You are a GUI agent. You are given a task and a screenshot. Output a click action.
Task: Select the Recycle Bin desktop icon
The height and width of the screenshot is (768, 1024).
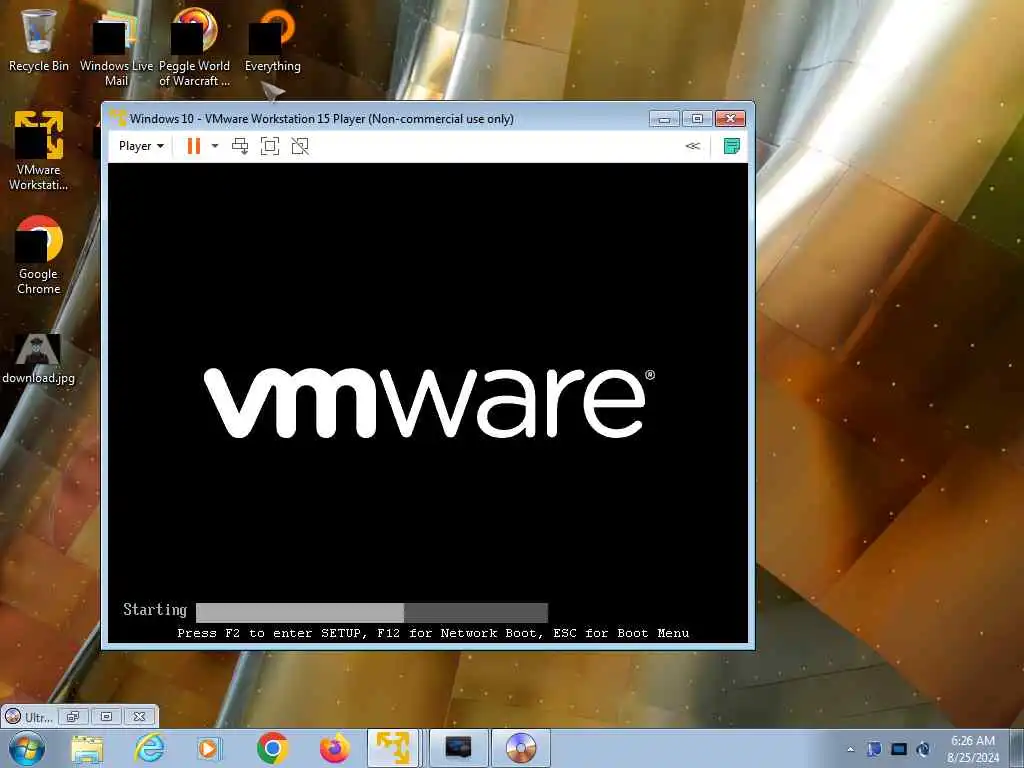39,42
